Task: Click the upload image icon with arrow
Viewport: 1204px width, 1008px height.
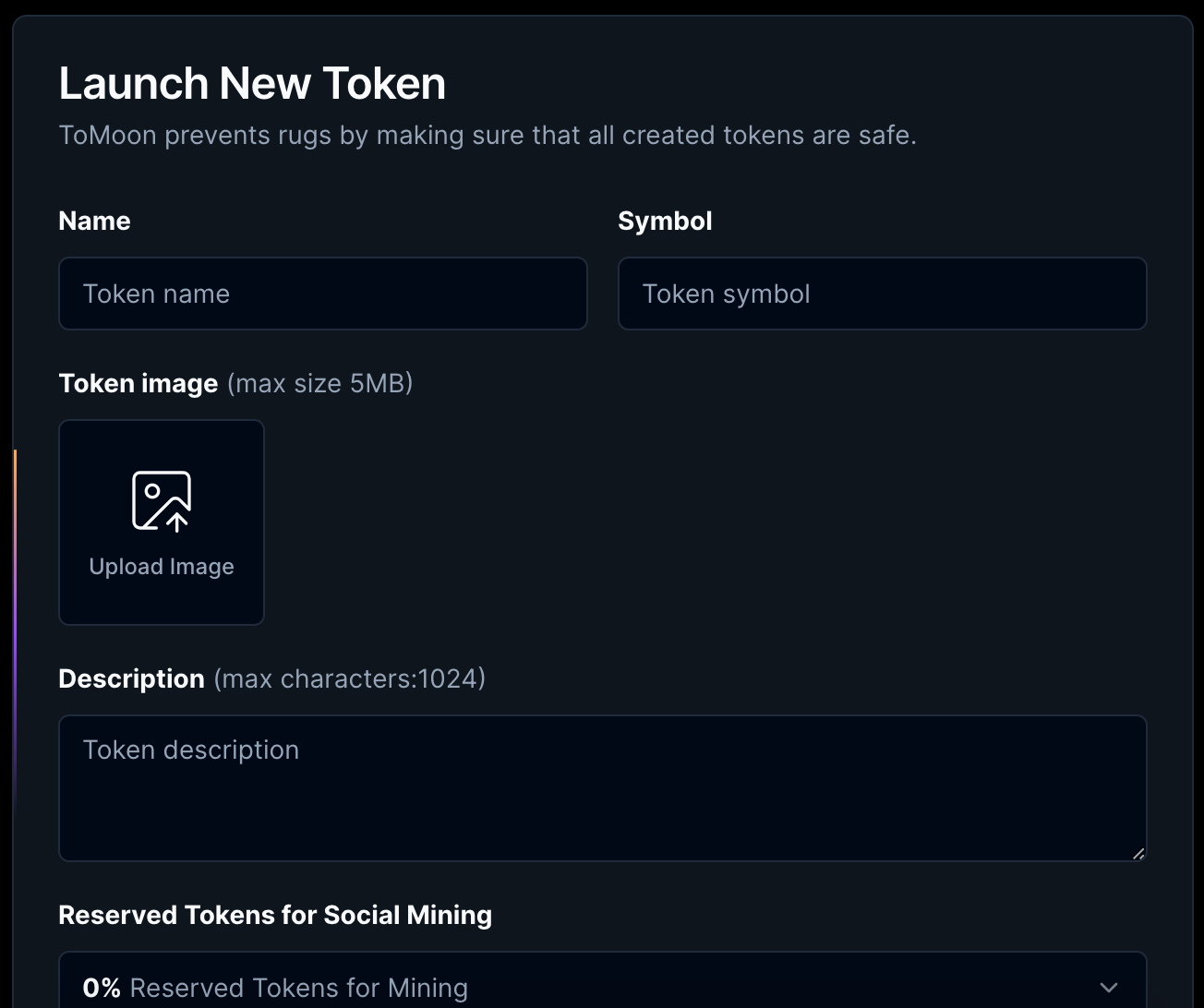Action: tap(162, 501)
